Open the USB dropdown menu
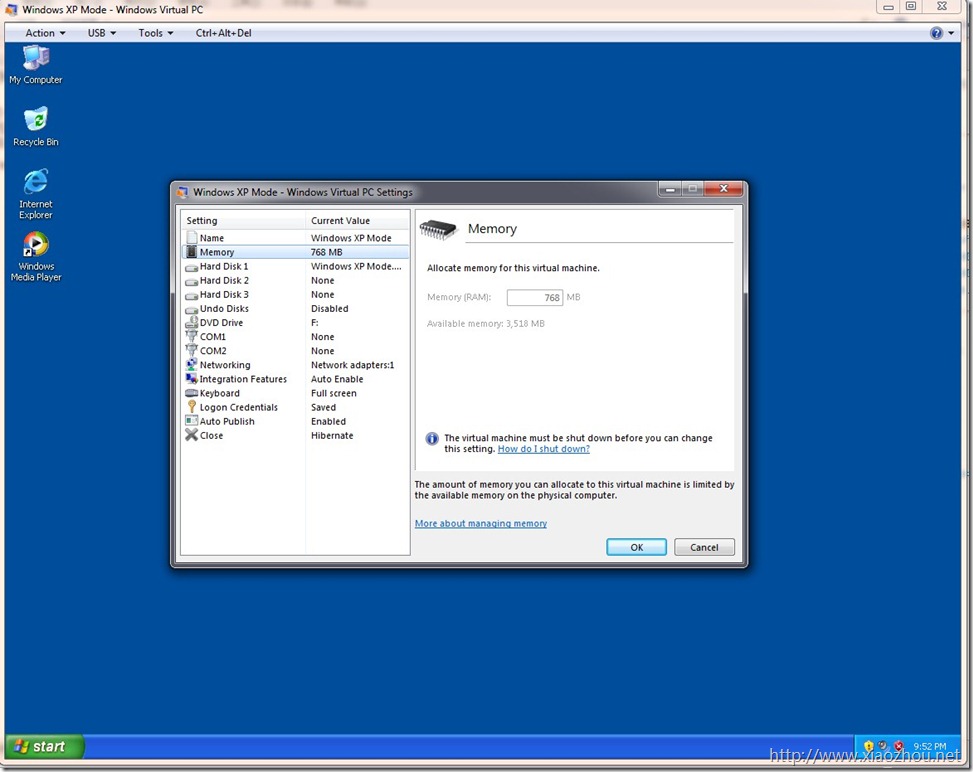 point(102,33)
